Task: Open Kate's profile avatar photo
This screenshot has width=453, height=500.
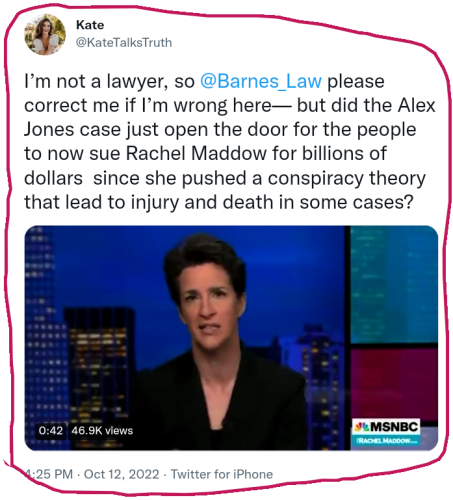Action: [x=45, y=34]
